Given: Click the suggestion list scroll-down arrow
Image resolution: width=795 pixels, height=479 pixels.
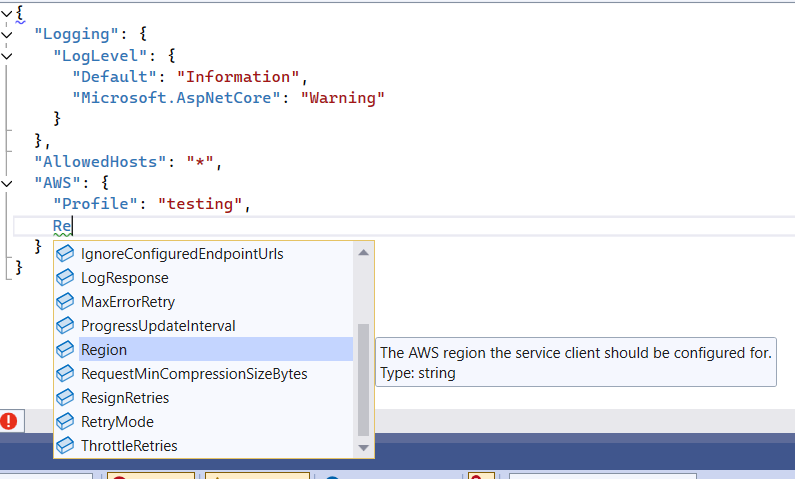Looking at the screenshot, I should [x=364, y=448].
